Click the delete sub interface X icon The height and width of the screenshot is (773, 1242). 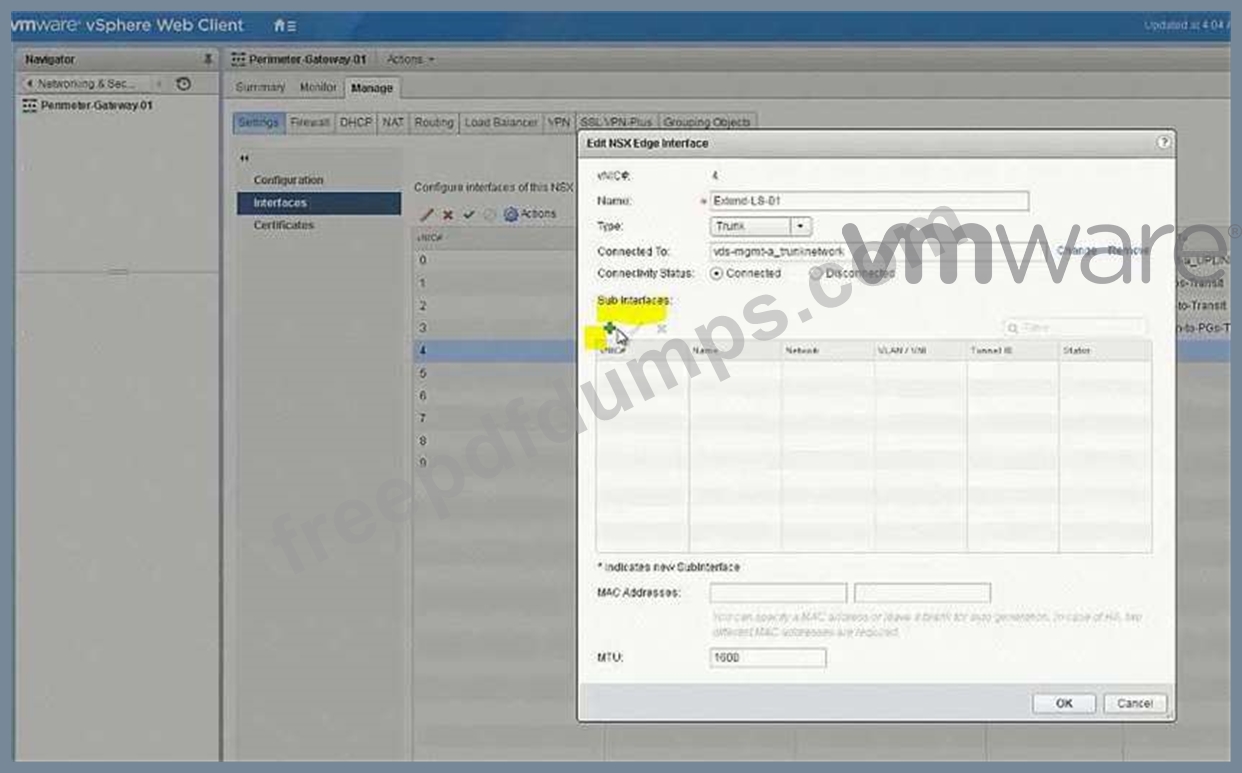tap(661, 328)
